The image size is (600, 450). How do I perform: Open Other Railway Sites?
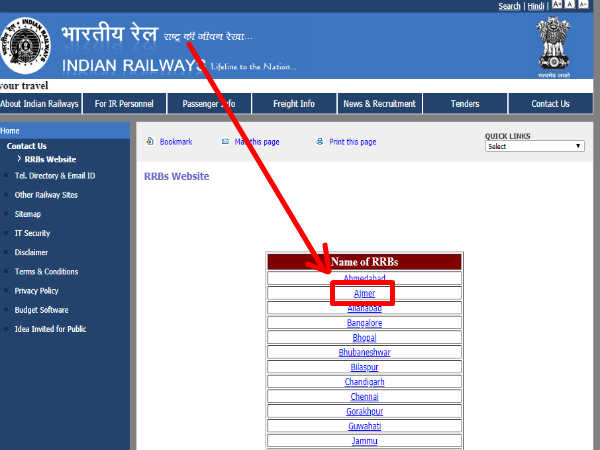point(46,195)
